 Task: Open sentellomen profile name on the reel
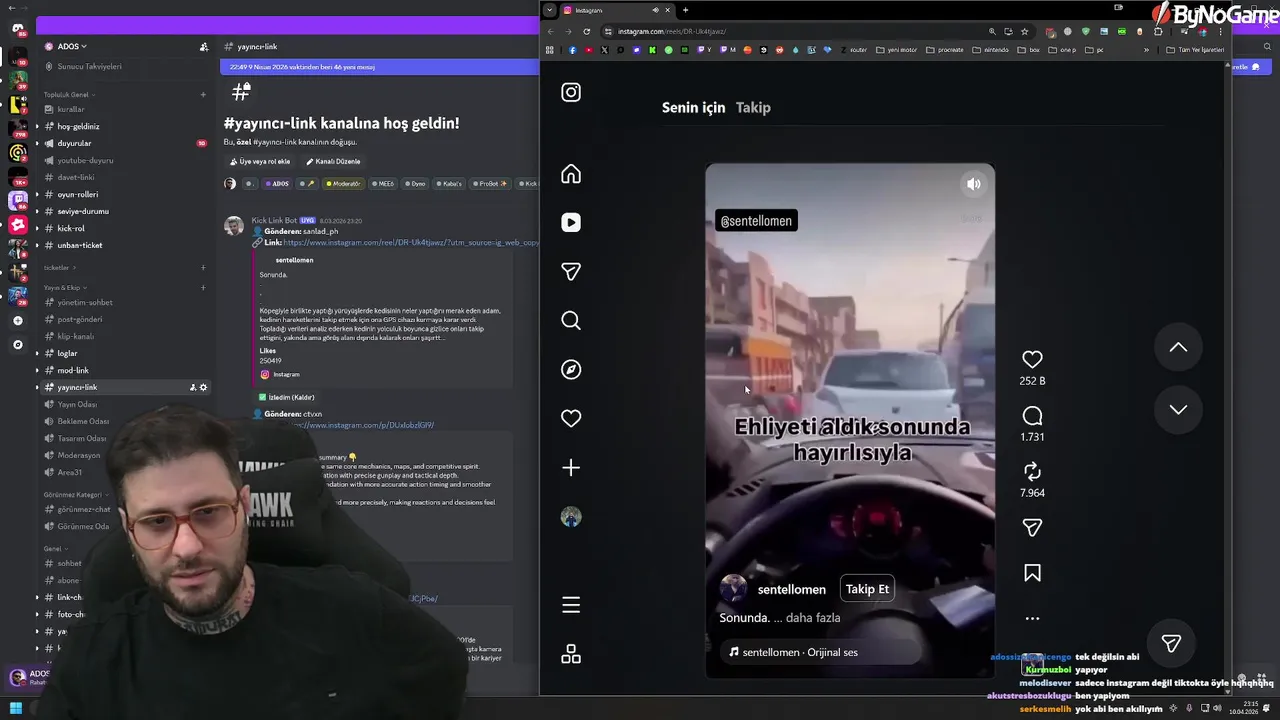coord(791,590)
